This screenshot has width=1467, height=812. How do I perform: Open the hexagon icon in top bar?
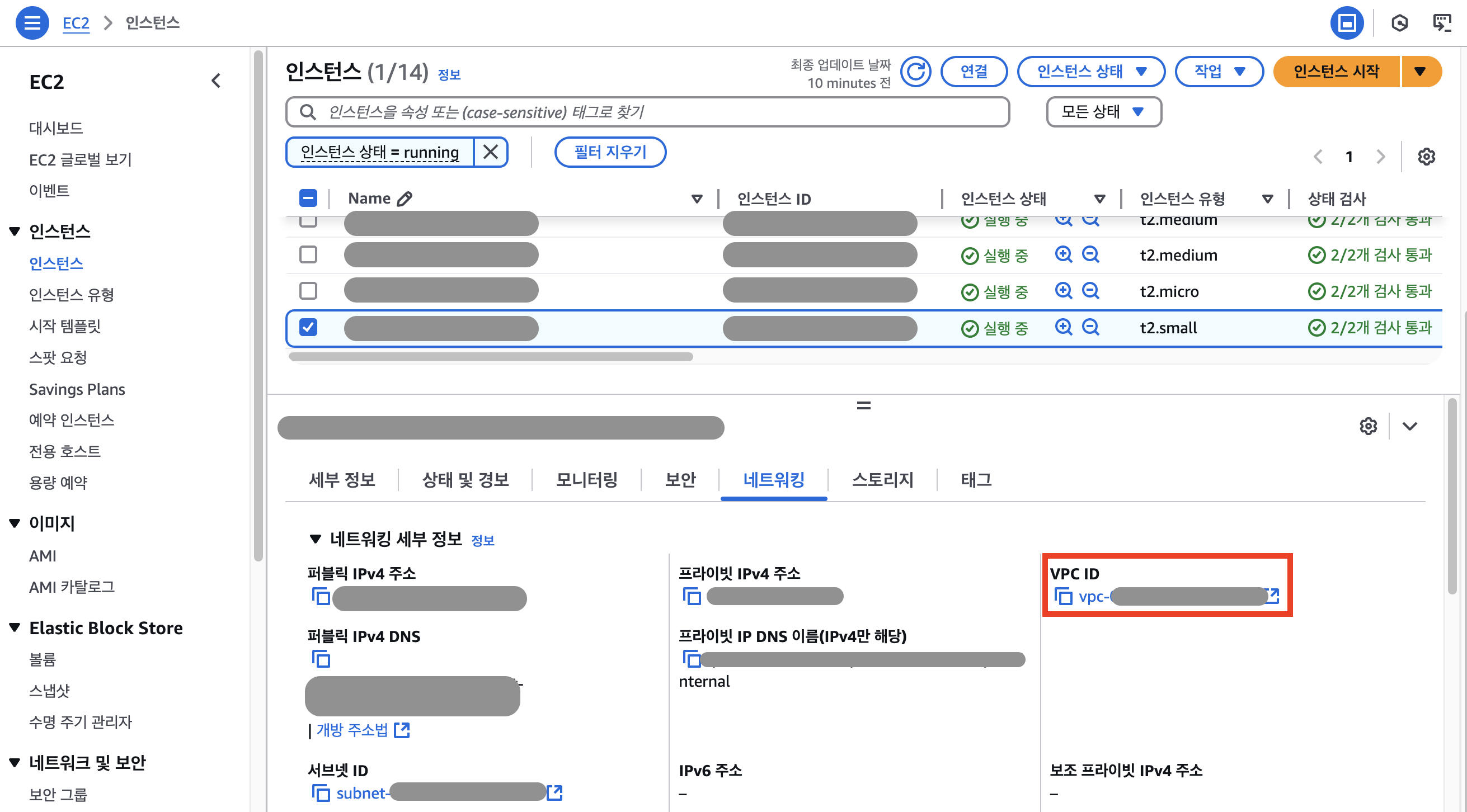coord(1399,23)
